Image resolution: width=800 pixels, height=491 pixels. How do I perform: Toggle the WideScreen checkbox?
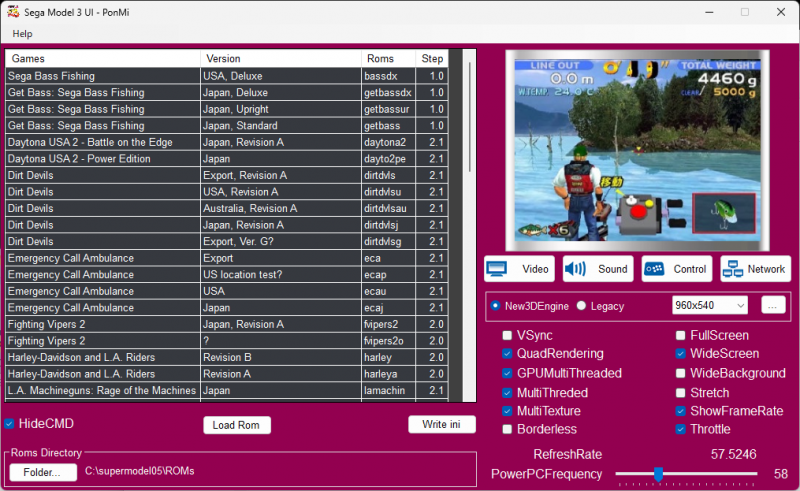coord(681,354)
